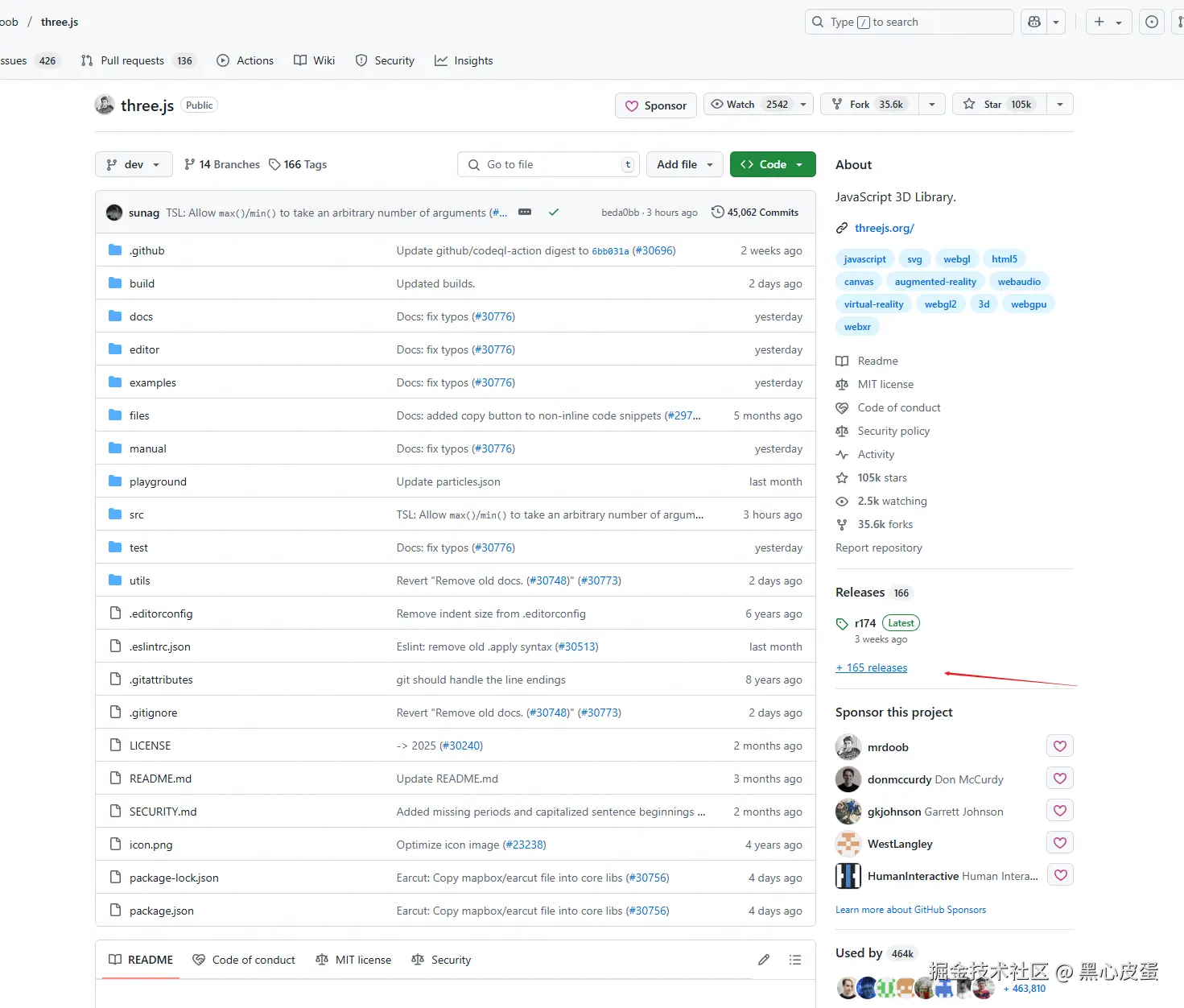Viewport: 1184px width, 1008px height.
Task: Open the Fork options dropdown arrow
Action: (931, 105)
